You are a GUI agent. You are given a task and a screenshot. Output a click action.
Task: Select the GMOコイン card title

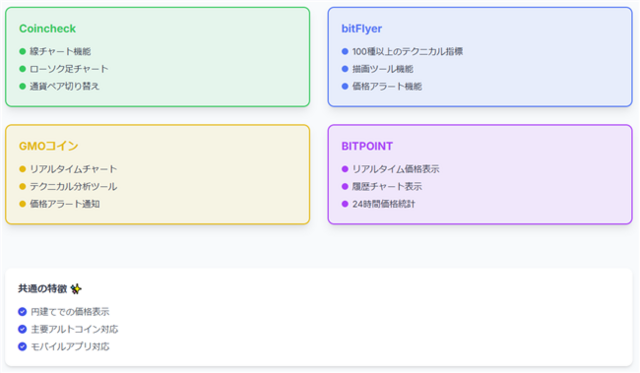tap(49, 146)
